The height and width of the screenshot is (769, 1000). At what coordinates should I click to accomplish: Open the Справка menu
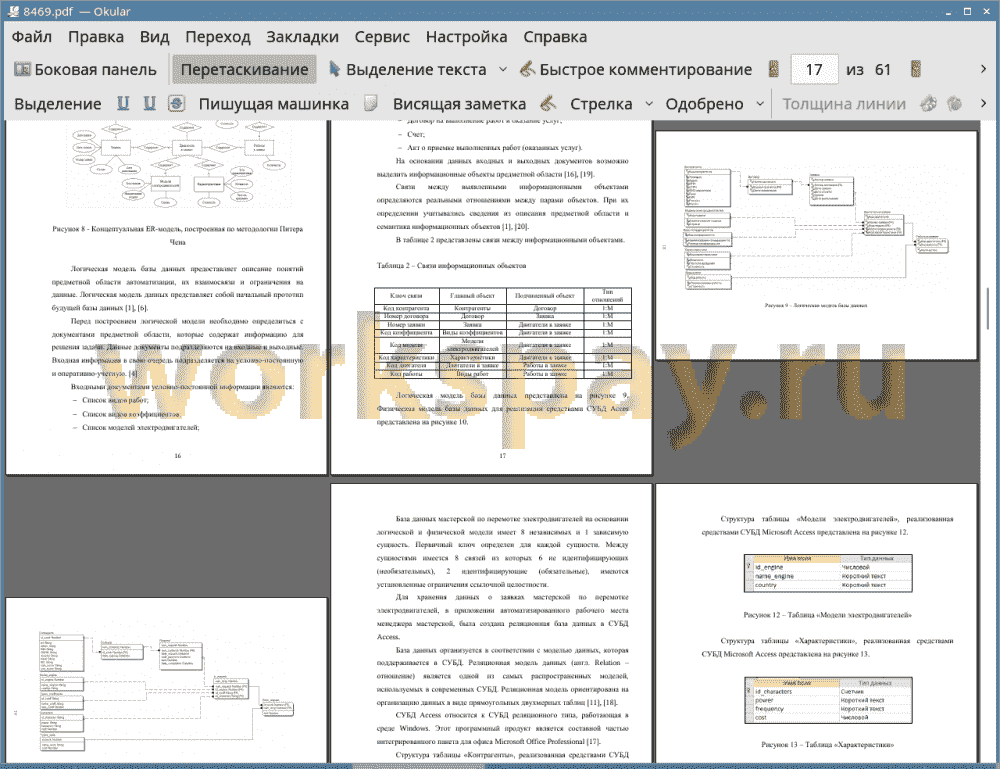pyautogui.click(x=555, y=37)
